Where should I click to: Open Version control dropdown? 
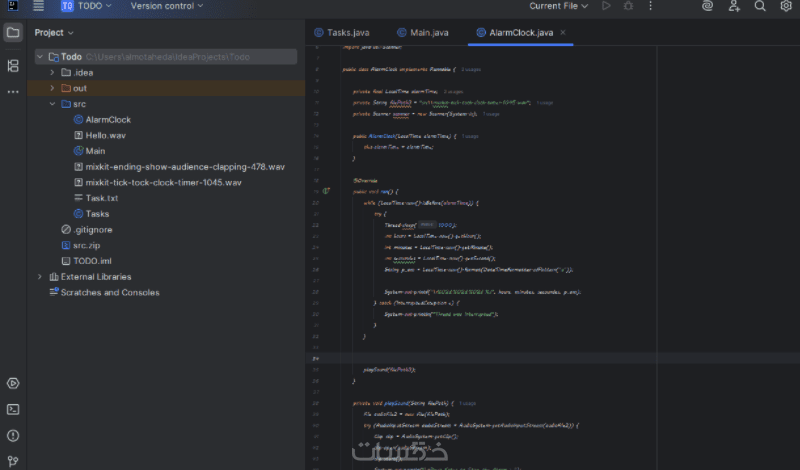[x=166, y=6]
